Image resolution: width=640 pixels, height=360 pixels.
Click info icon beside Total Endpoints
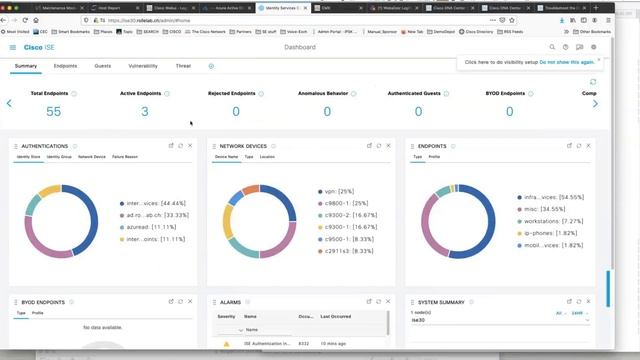click(74, 94)
